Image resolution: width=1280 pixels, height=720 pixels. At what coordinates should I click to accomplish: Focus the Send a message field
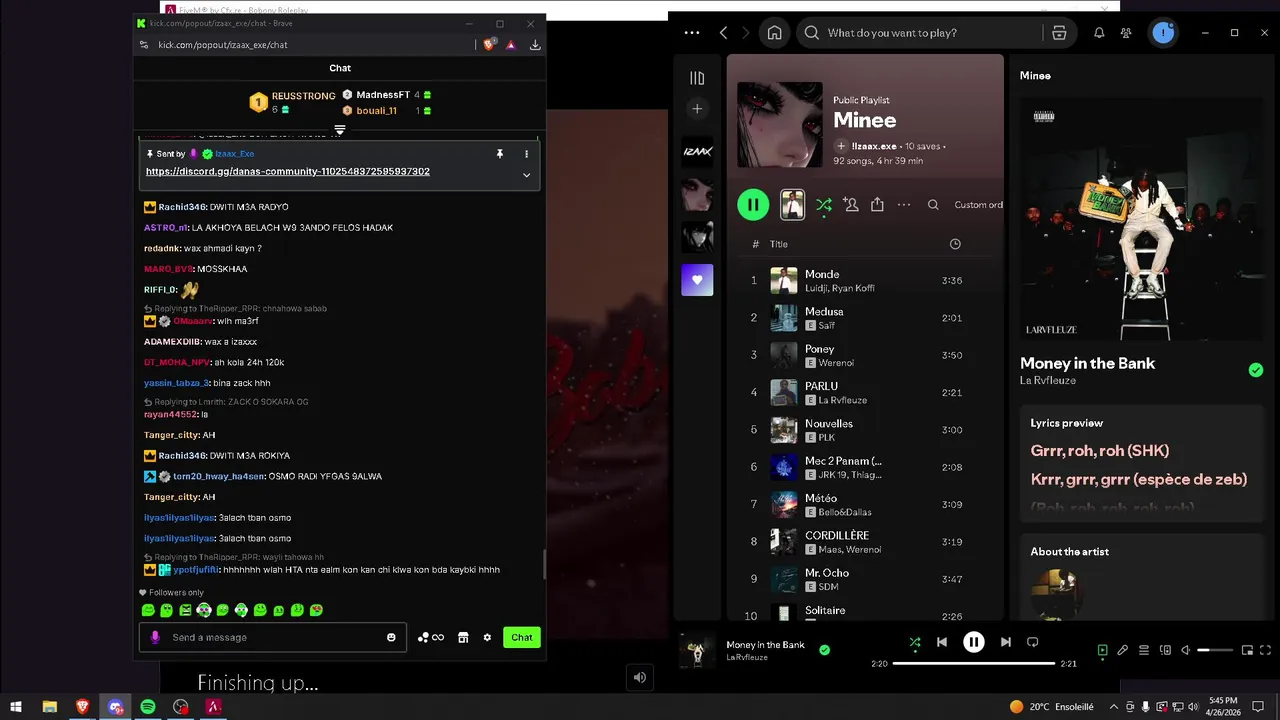tap(273, 637)
